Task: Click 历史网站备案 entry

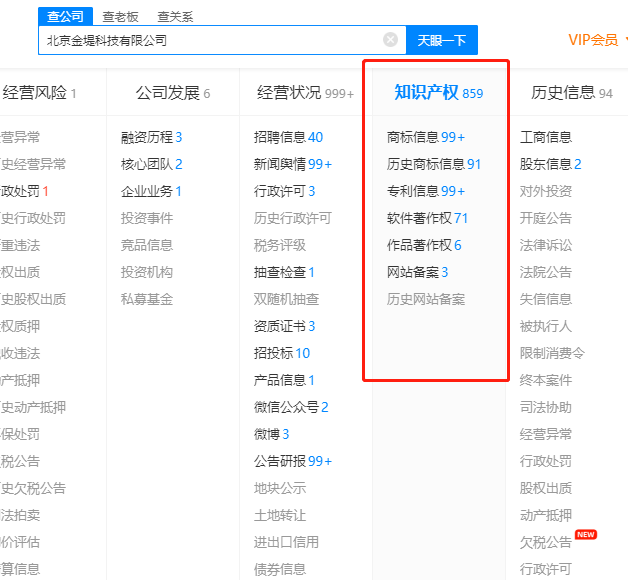Action: pos(426,299)
